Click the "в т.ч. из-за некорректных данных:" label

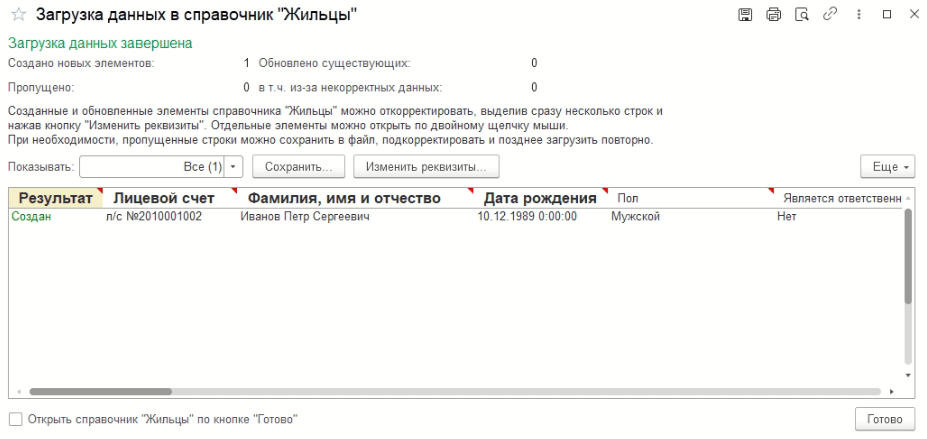350,87
